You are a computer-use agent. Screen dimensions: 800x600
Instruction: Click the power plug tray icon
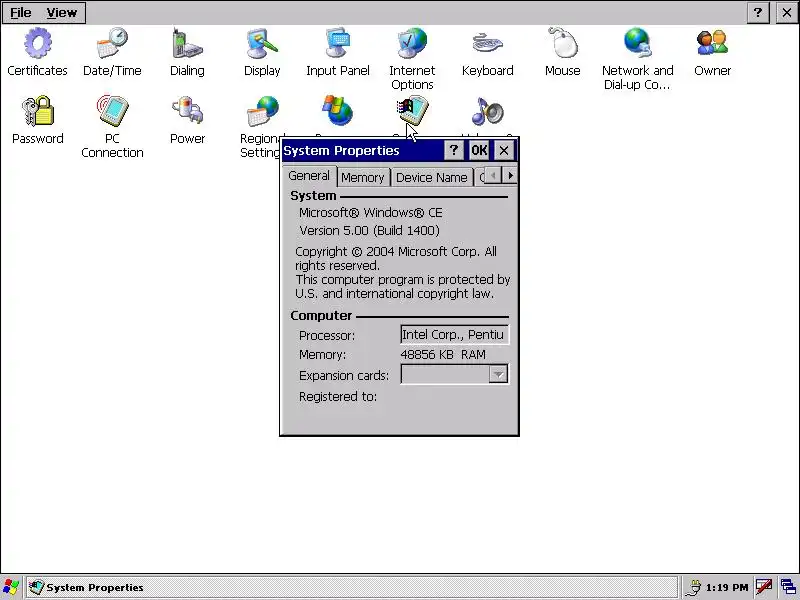694,587
